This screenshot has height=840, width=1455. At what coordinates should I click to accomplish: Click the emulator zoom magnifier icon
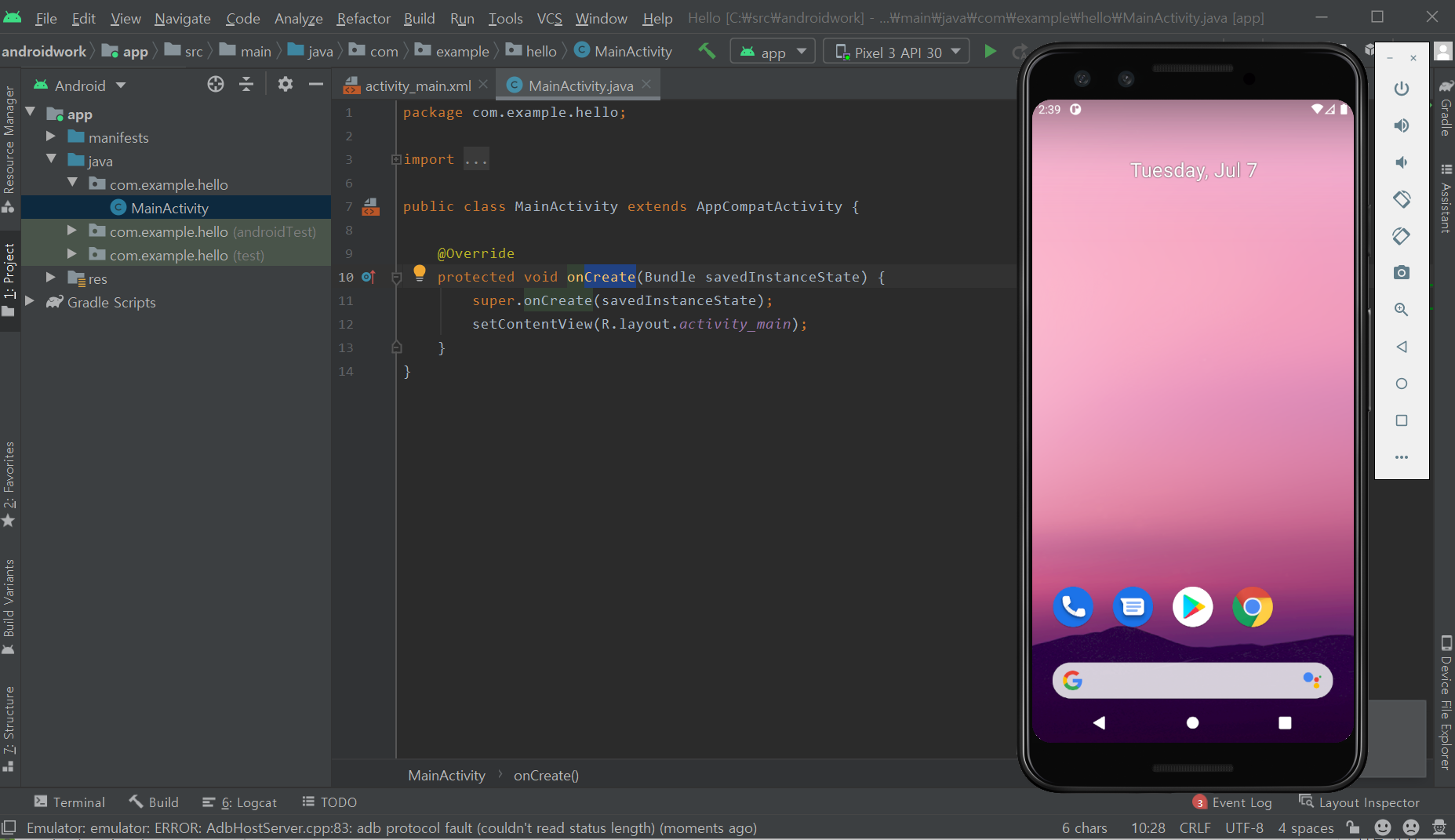coord(1402,309)
